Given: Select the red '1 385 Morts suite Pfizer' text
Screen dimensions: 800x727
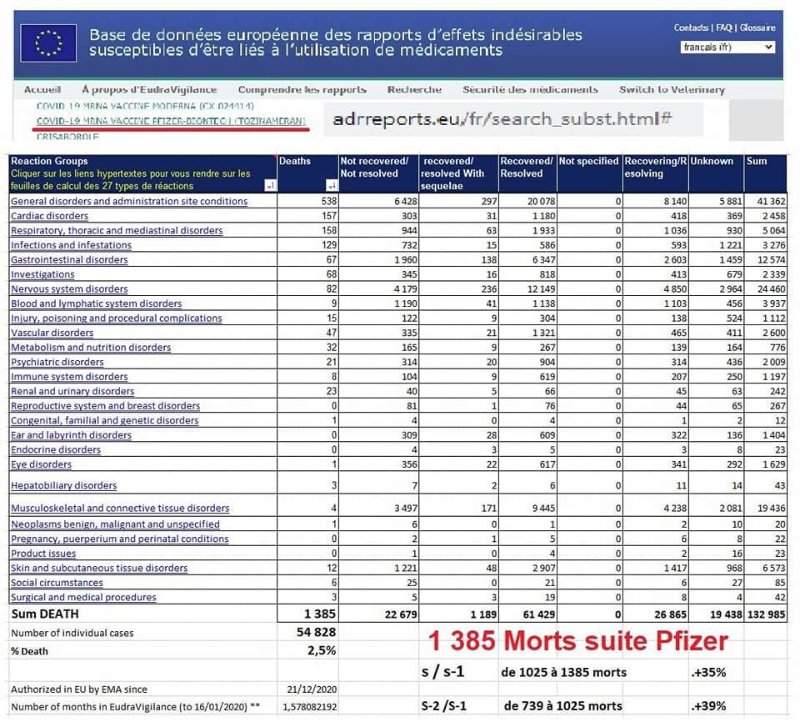Looking at the screenshot, I should 578,641.
